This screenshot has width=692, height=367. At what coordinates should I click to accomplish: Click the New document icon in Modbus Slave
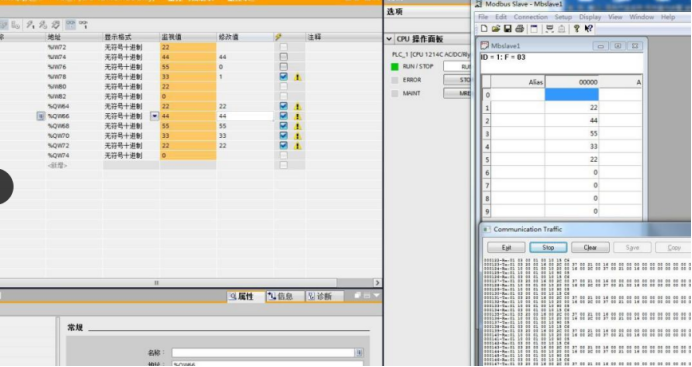tap(484, 29)
